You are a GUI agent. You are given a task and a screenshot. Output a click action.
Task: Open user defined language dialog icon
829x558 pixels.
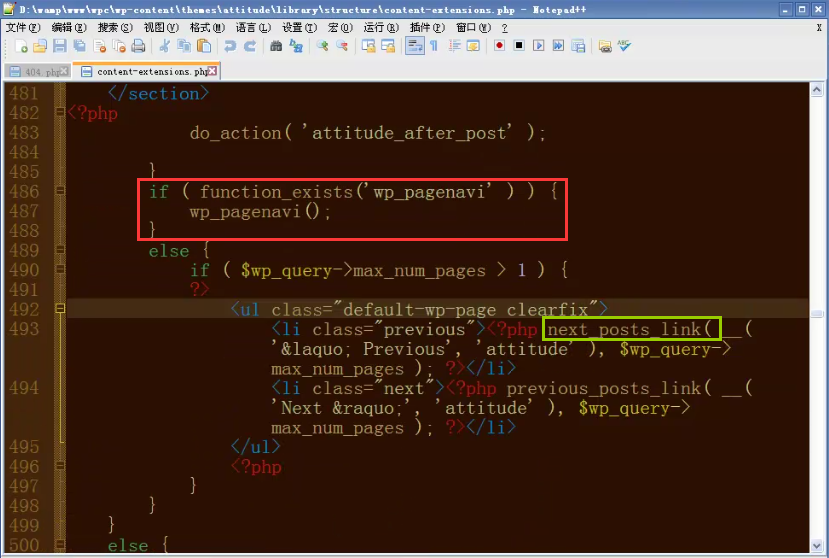[473, 46]
